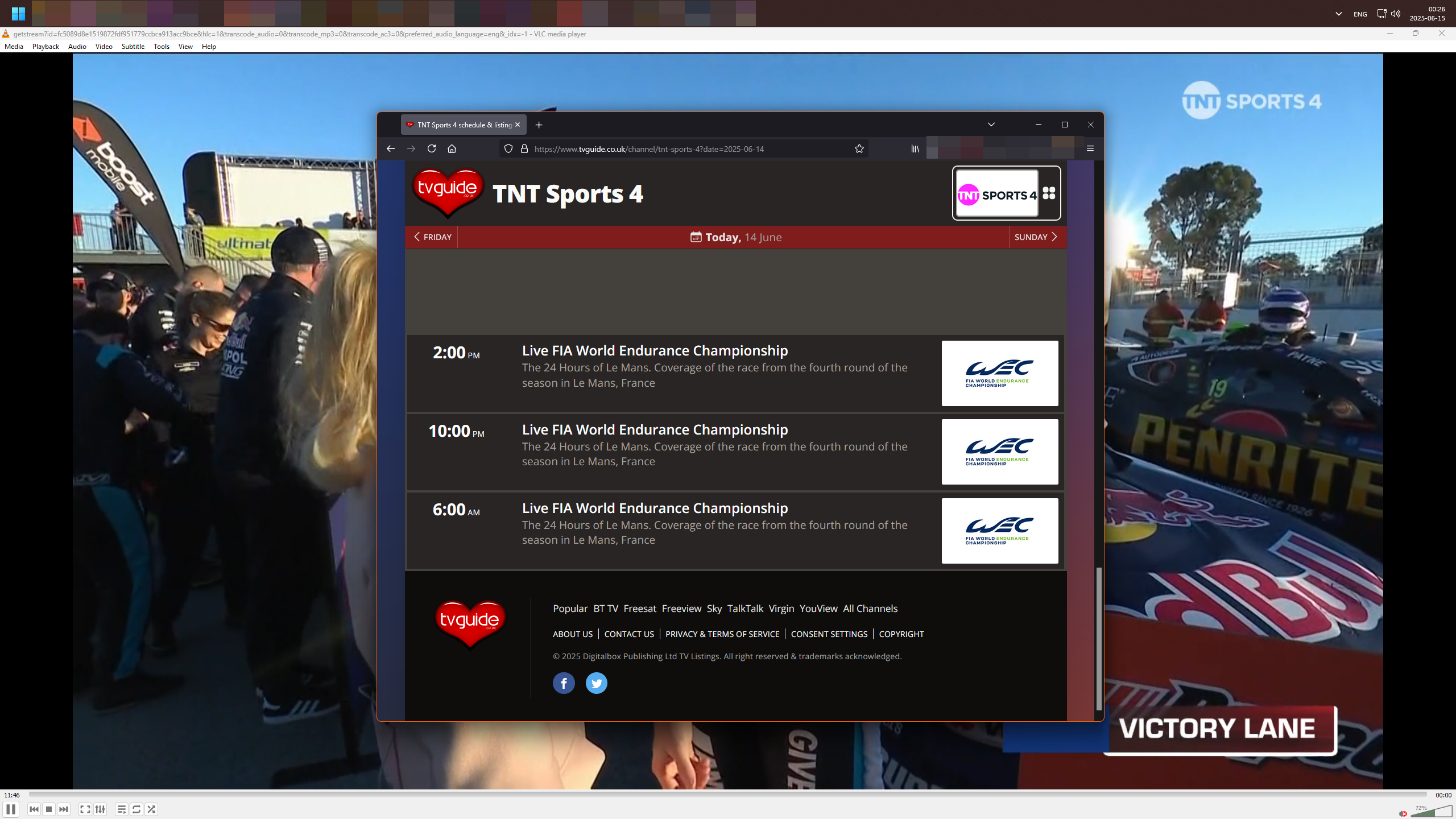Click the browser page vertical scrollbar

1099,639
